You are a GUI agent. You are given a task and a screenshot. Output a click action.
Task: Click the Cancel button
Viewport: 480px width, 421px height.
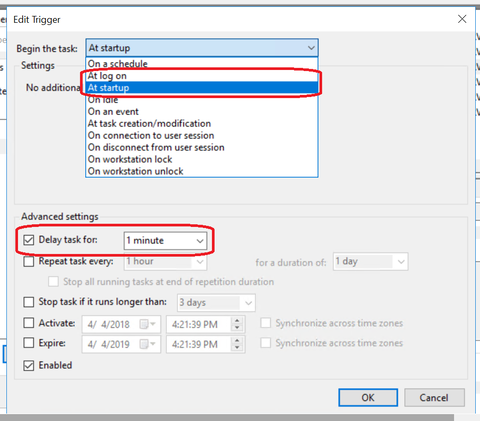tap(434, 397)
